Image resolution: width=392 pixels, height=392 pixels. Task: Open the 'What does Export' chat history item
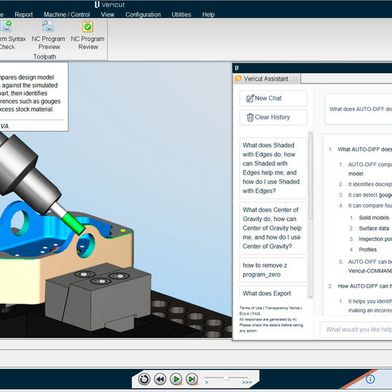point(273,292)
